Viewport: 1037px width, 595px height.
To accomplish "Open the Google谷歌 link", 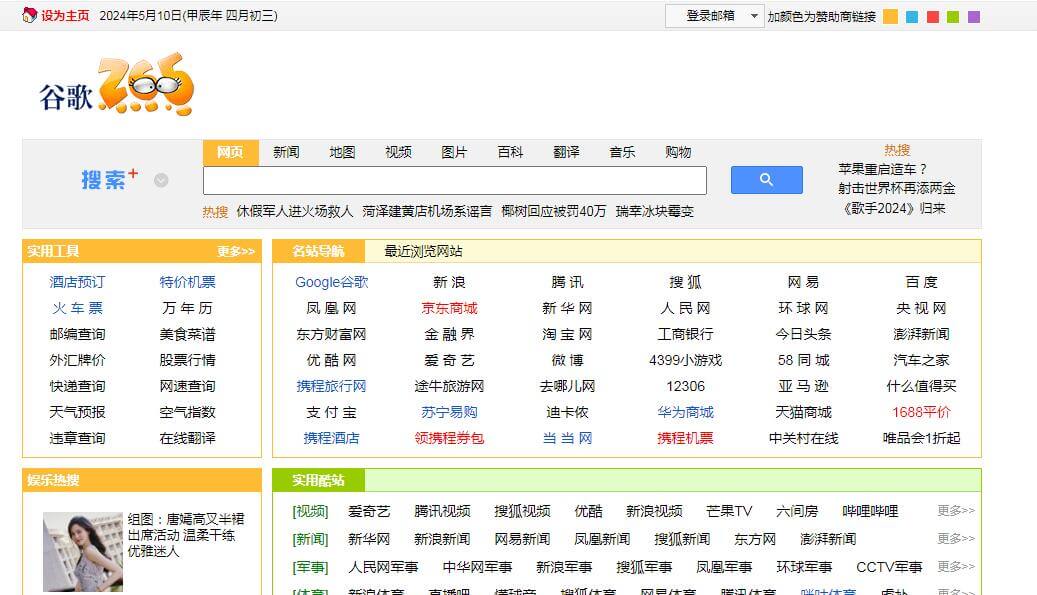I will click(331, 282).
